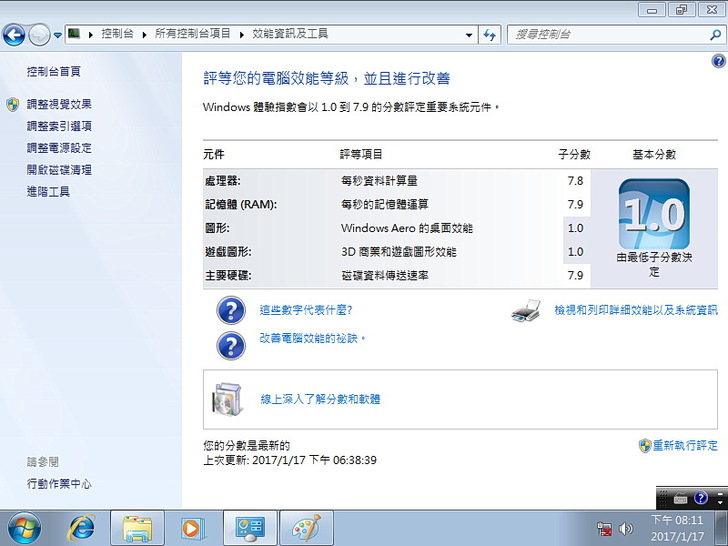Select the 處理器 row label

point(222,181)
